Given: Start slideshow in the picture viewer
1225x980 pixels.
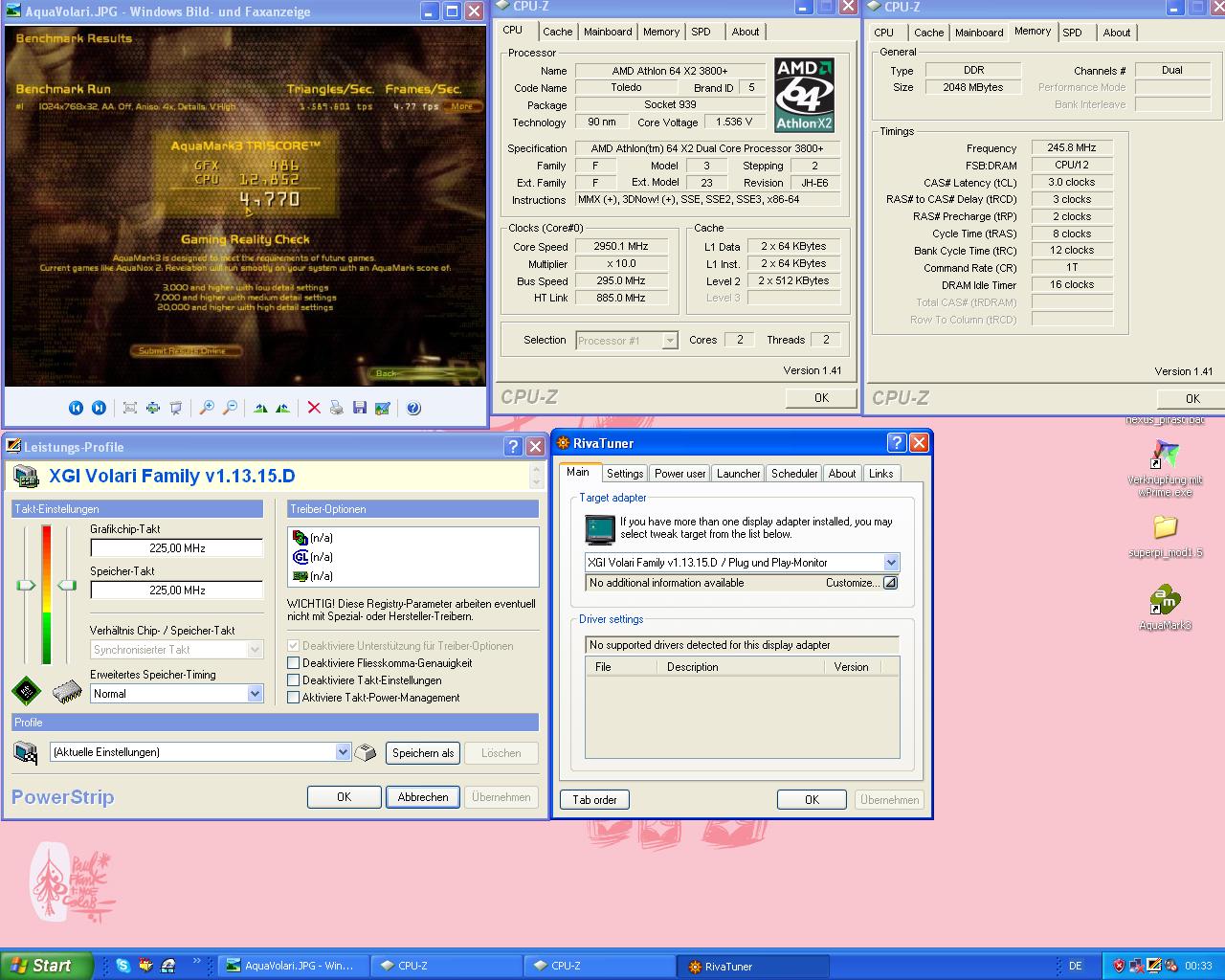Looking at the screenshot, I should click(x=176, y=408).
